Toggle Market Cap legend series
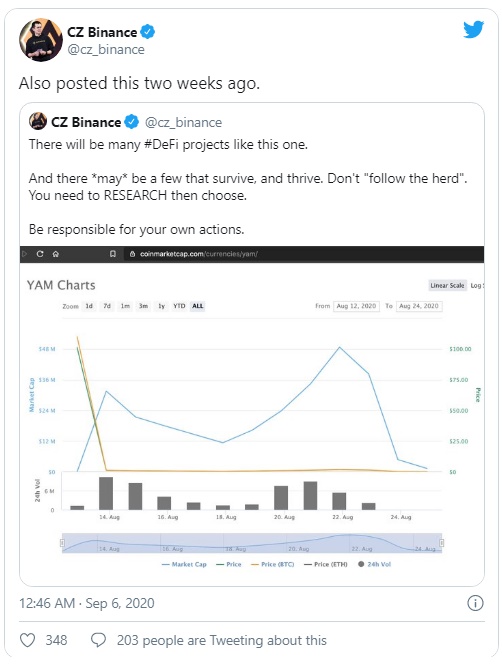The width and height of the screenshot is (502, 665). coord(184,564)
